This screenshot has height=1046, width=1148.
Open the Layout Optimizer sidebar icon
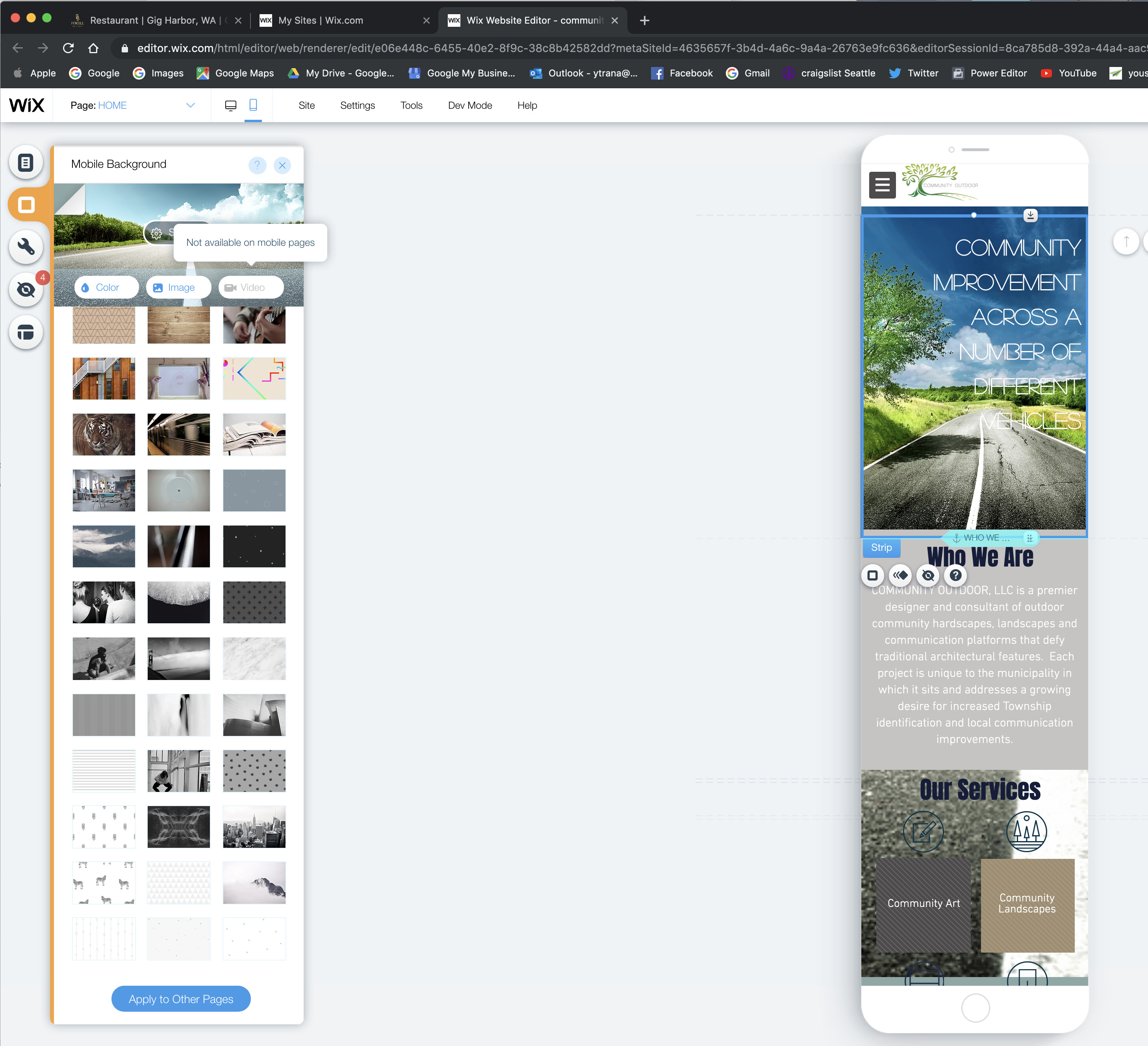(26, 332)
